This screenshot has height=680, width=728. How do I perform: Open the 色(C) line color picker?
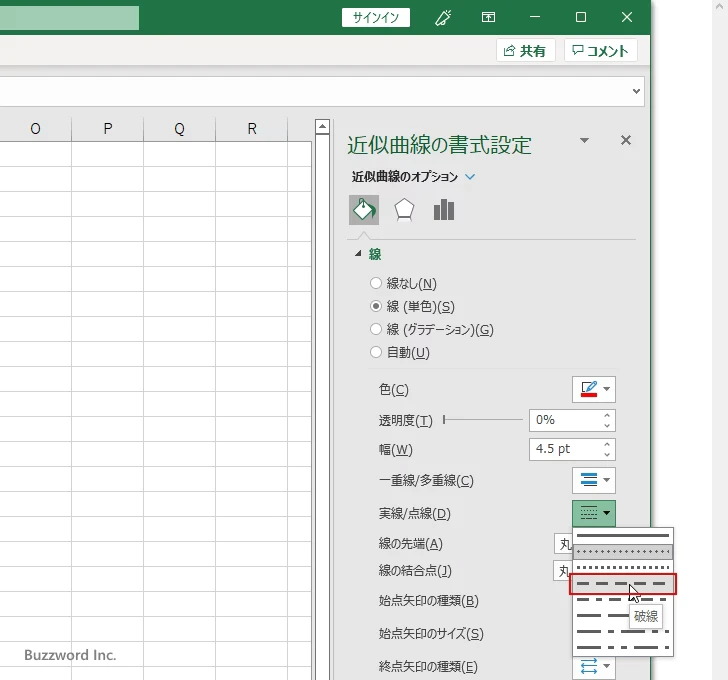pos(594,389)
